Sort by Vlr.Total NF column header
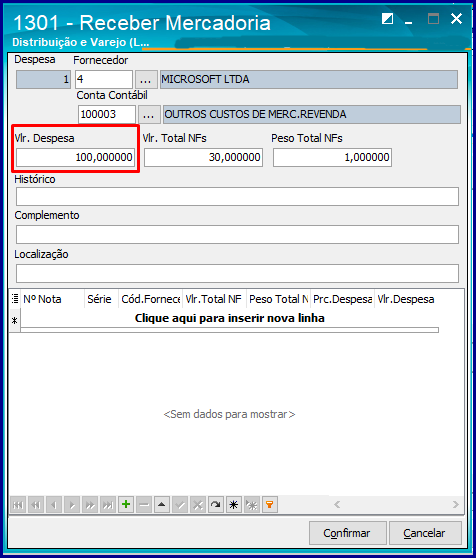 pyautogui.click(x=215, y=299)
